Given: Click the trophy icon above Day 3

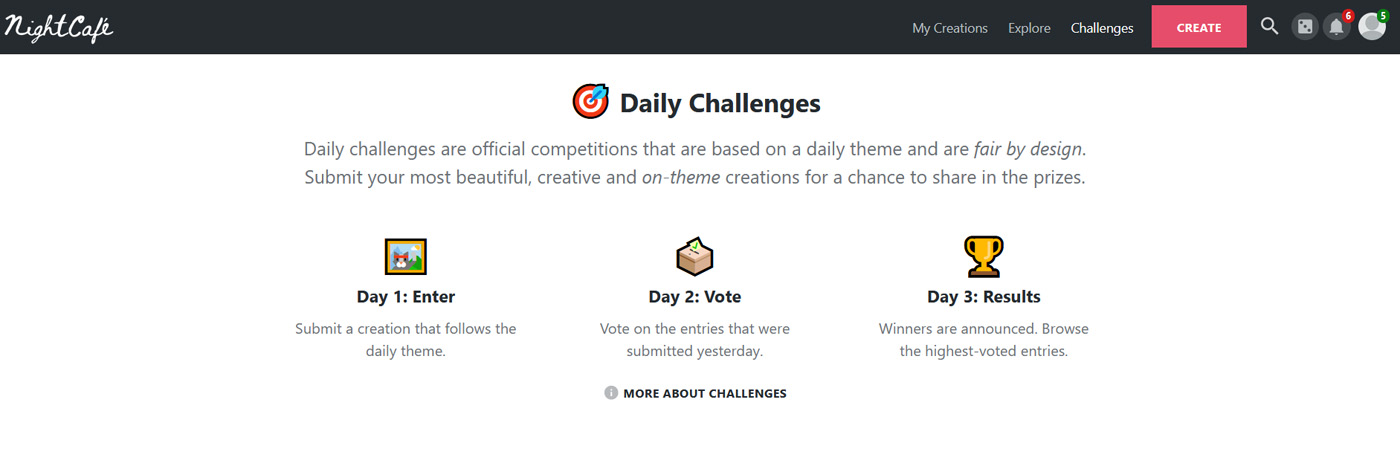Looking at the screenshot, I should pyautogui.click(x=983, y=257).
